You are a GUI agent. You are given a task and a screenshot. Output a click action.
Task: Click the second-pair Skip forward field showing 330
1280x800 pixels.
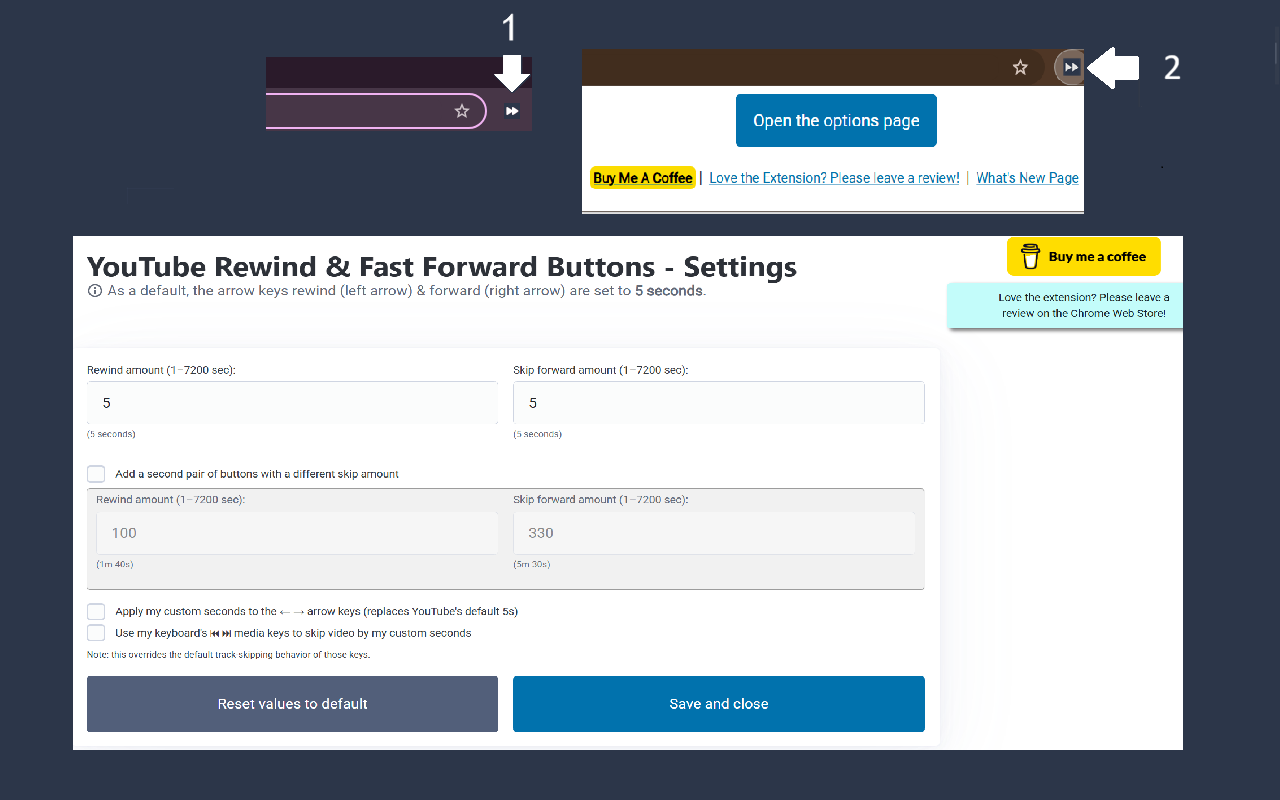(x=714, y=533)
